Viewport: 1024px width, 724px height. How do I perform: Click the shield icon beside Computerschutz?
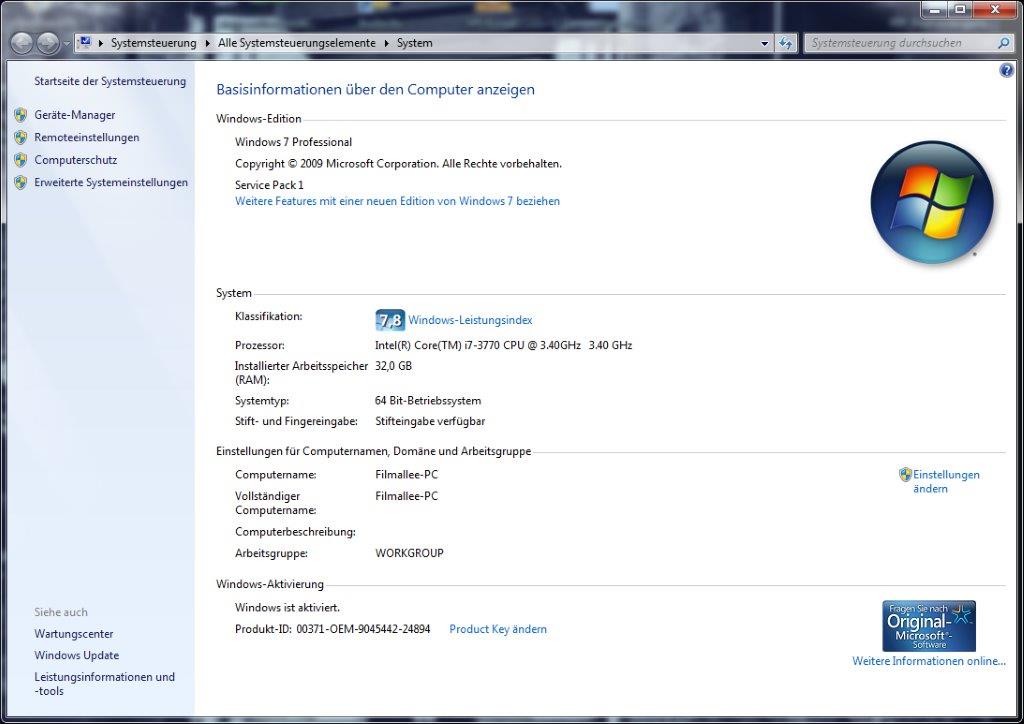pos(21,160)
